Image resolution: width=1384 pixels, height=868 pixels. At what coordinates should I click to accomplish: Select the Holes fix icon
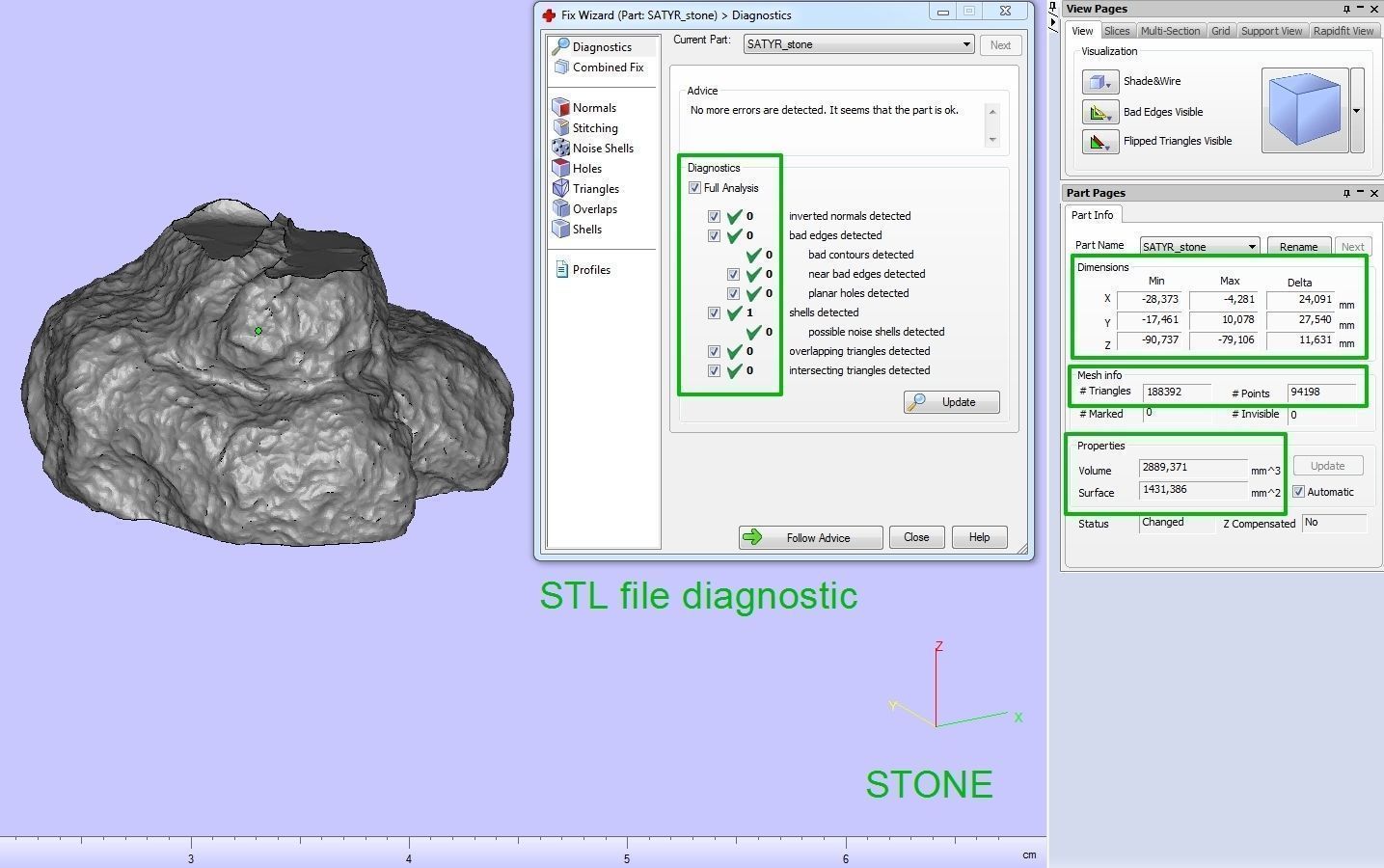click(561, 168)
